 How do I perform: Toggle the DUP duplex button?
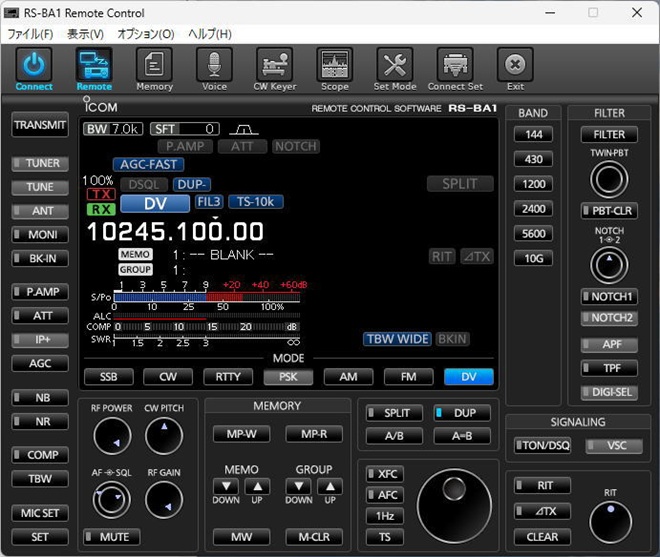[464, 413]
